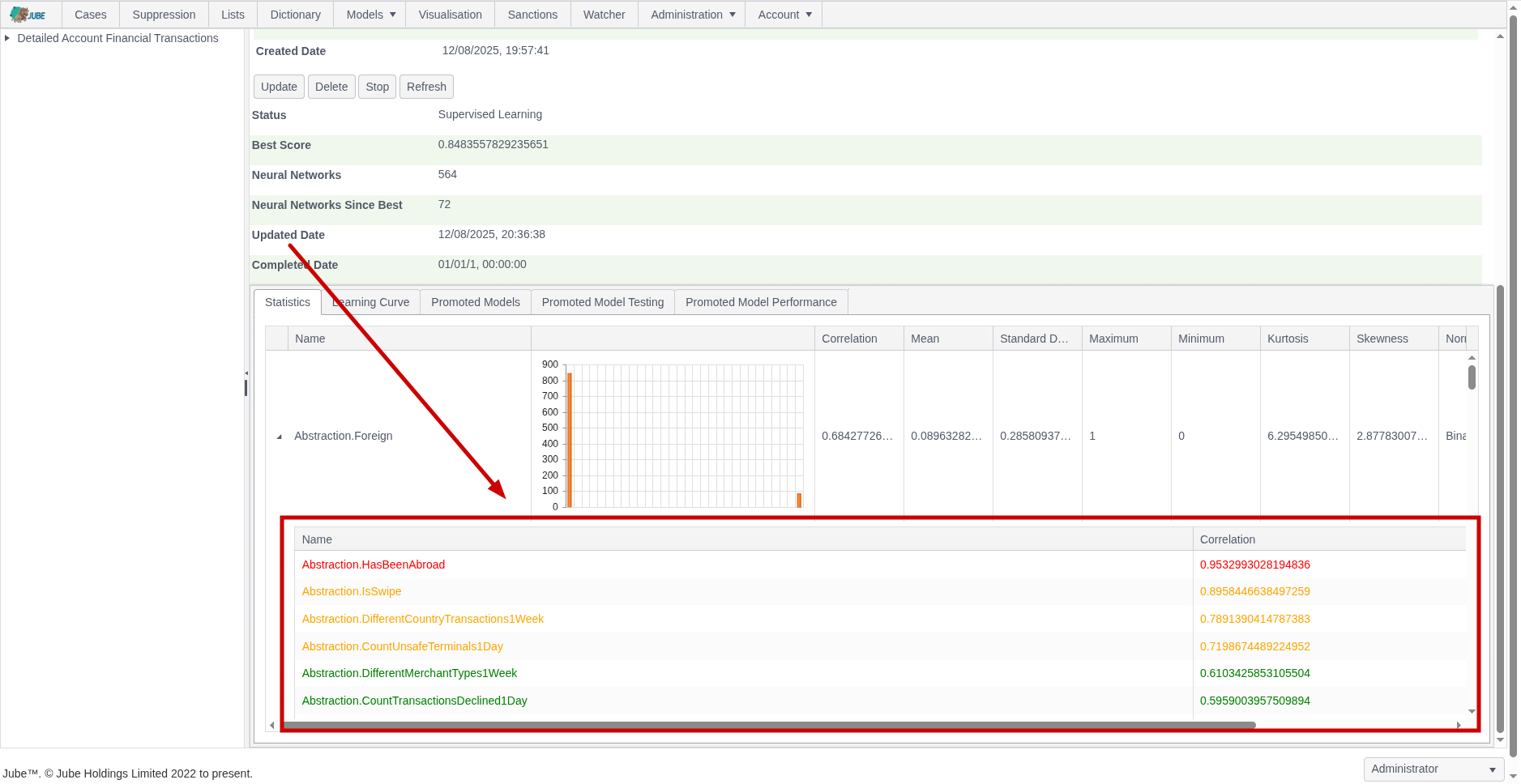Click the Jube logo icon
The height and width of the screenshot is (784, 1521).
coord(28,15)
